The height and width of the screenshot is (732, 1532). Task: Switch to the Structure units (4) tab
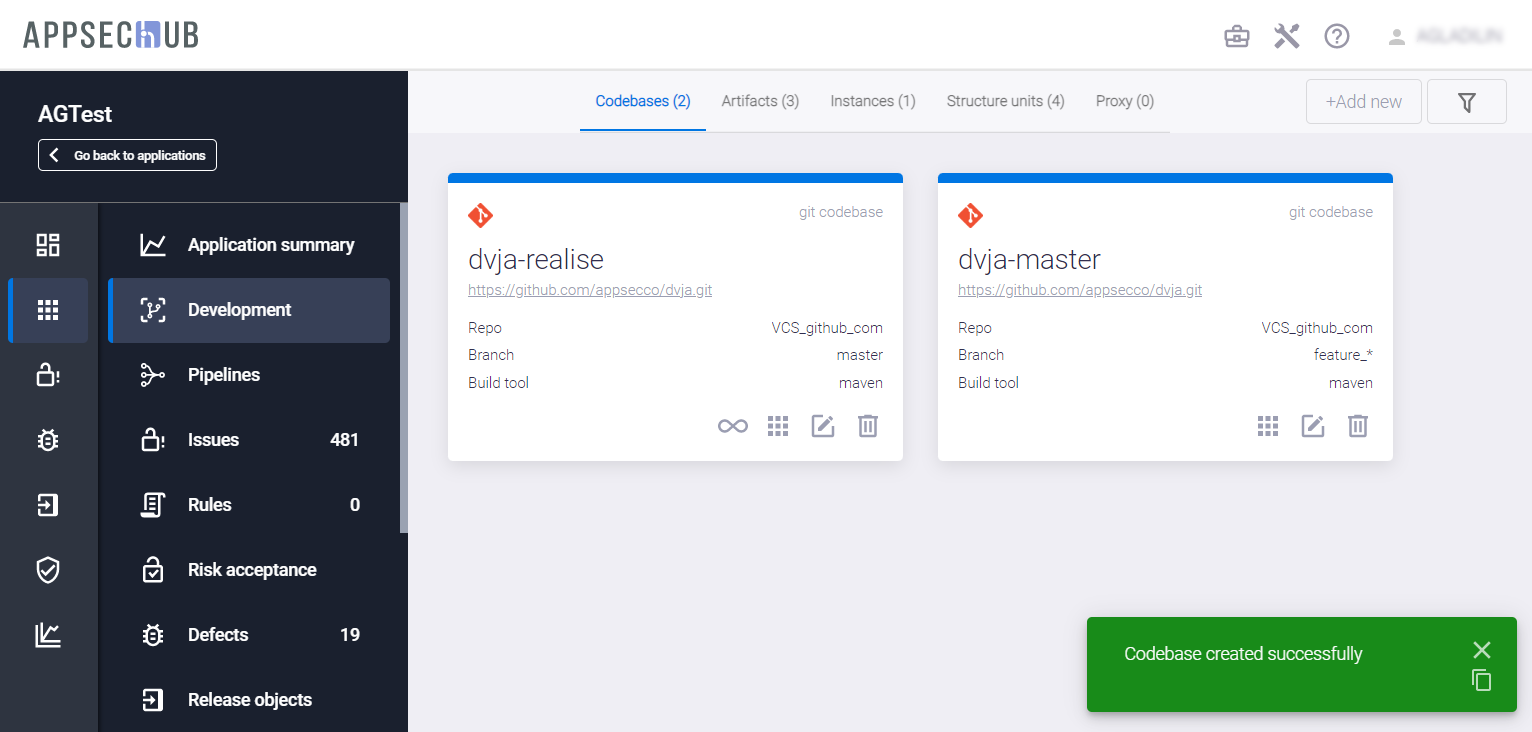coord(1005,101)
